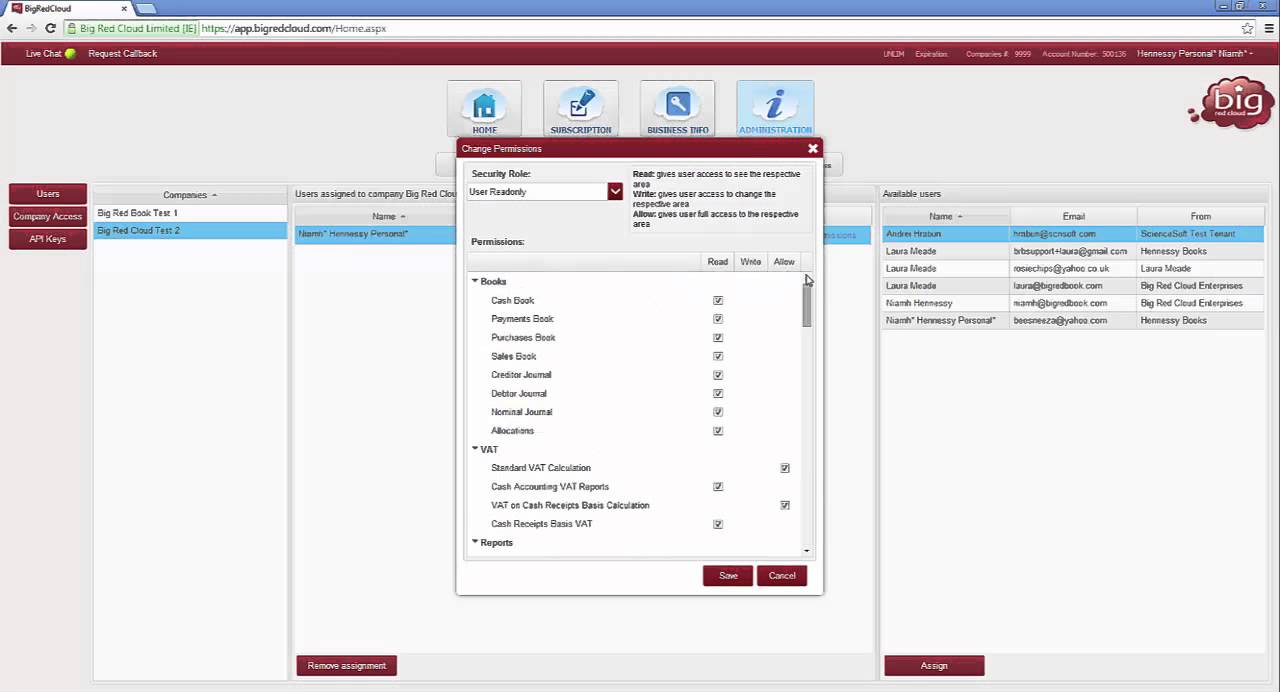Viewport: 1280px width, 692px height.
Task: Click the permissions scrollbar down arrow
Action: pos(806,550)
